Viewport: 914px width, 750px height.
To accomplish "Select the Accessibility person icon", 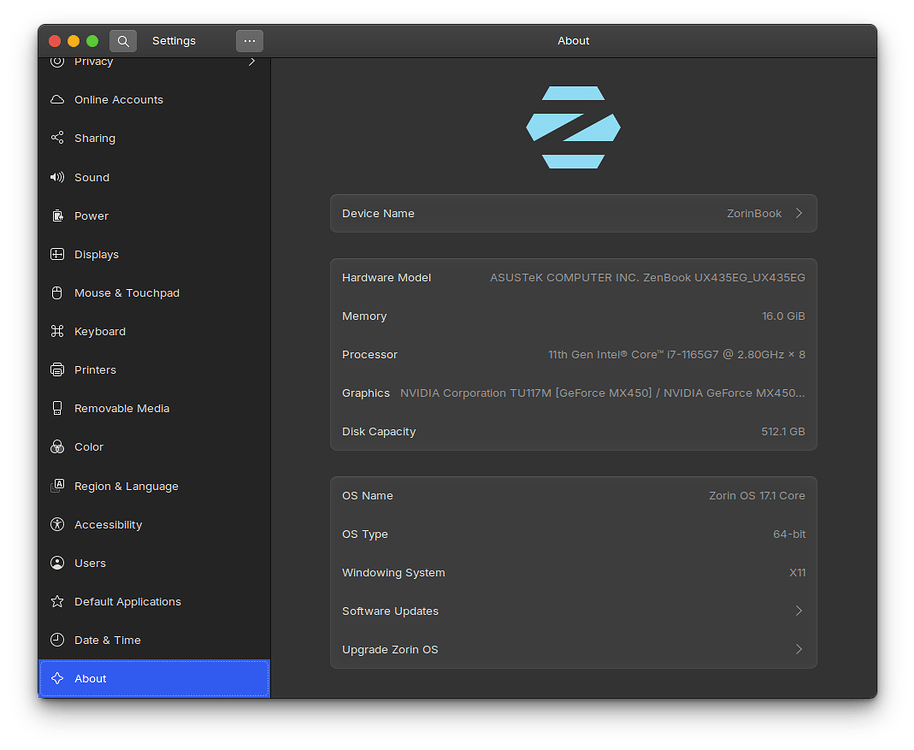I will click(57, 524).
